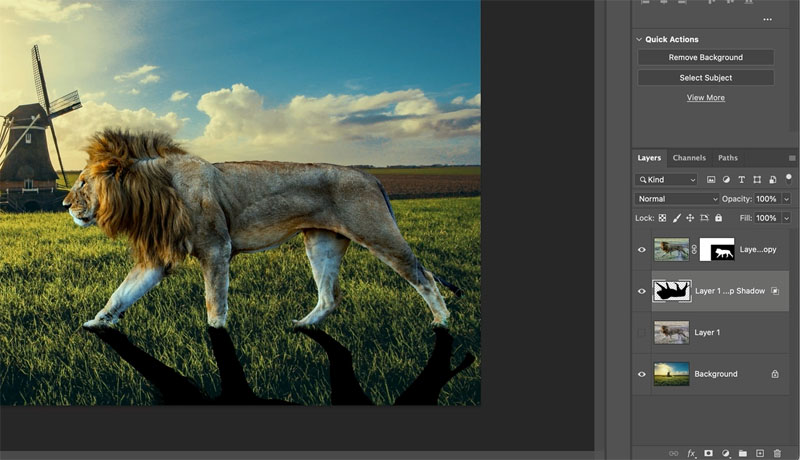Add a layer mask
Screen dimensions: 800x460
pyautogui.click(x=708, y=453)
